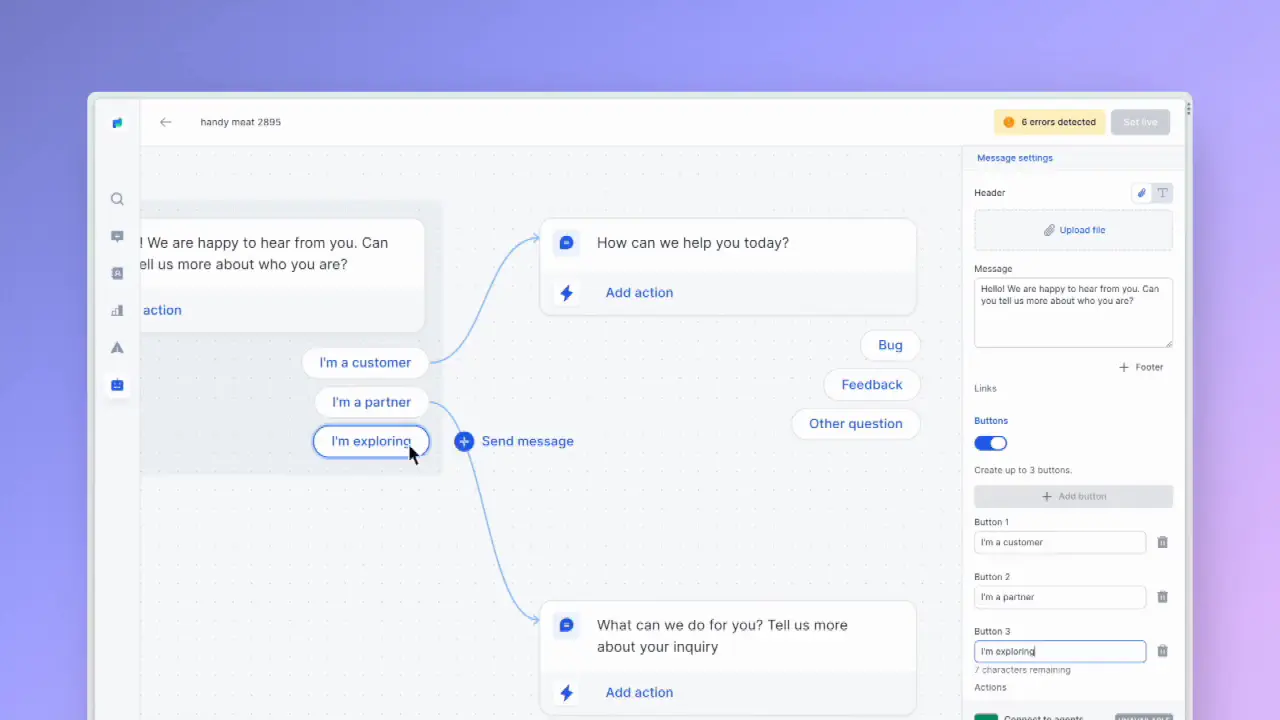Open the search icon in the sidebar
1280x720 pixels.
tap(117, 199)
